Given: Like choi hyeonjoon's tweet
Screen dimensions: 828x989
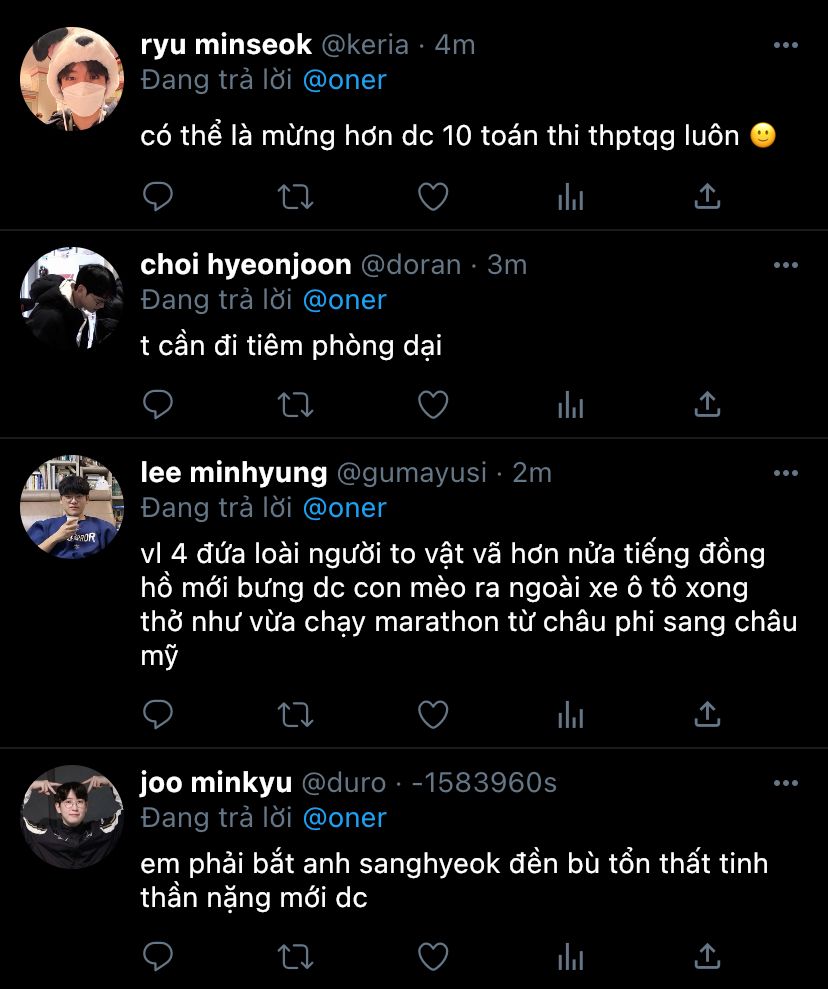Looking at the screenshot, I should (432, 404).
